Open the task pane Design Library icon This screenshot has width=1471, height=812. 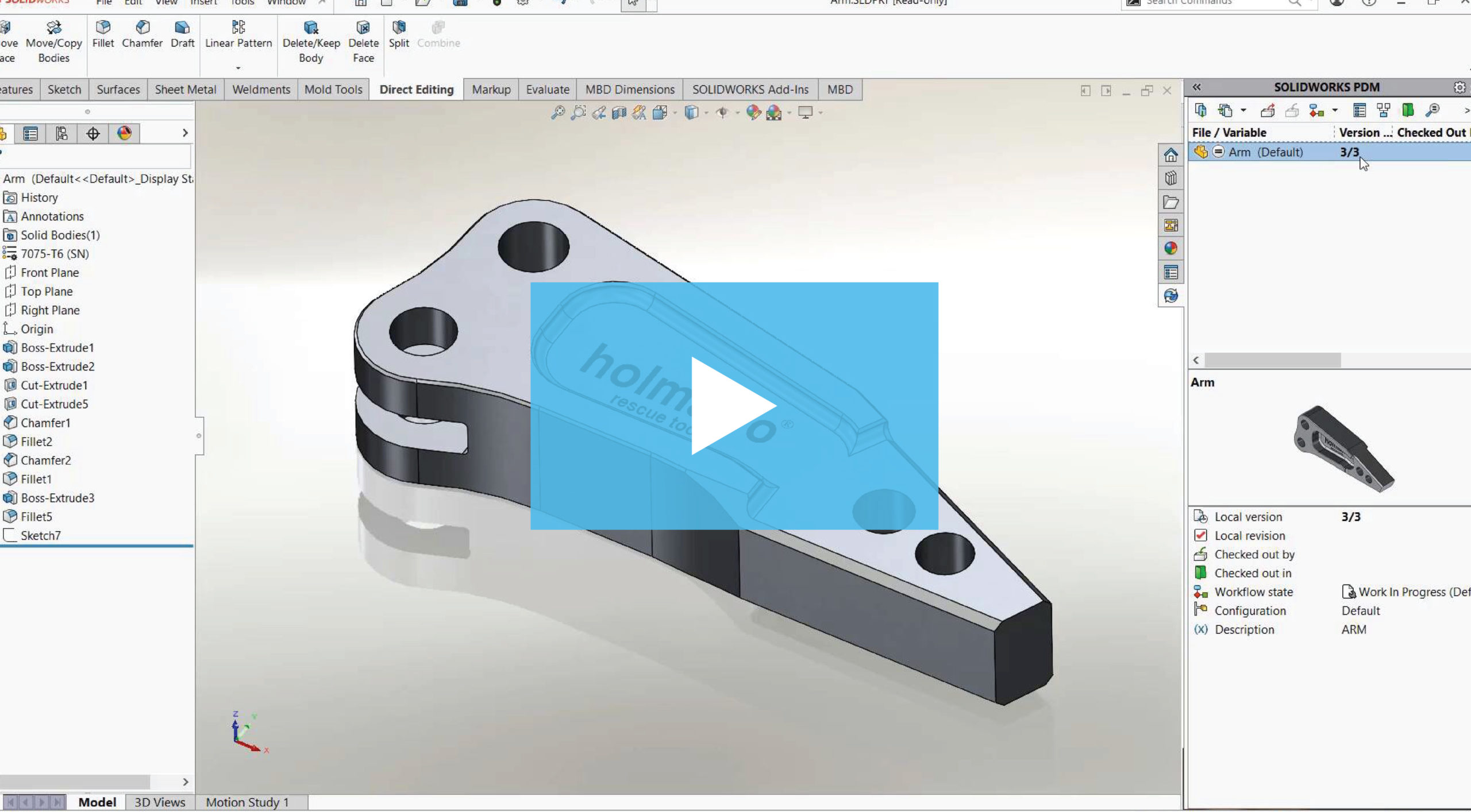(x=1170, y=179)
